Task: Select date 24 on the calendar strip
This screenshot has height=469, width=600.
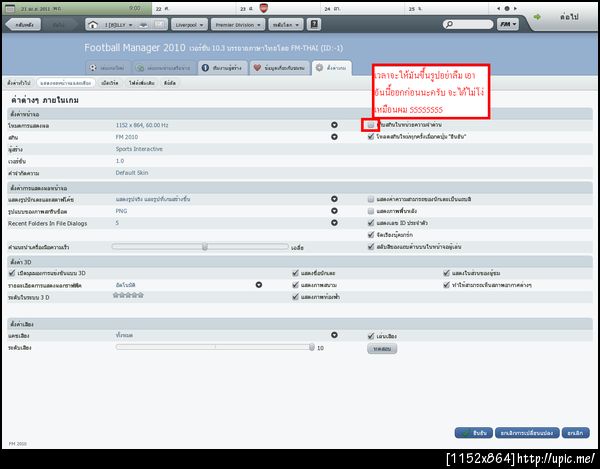Action: (363, 8)
